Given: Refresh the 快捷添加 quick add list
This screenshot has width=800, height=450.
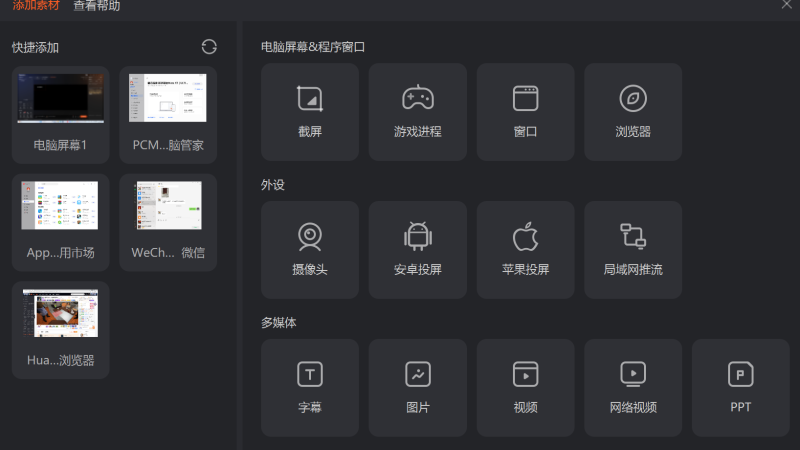Looking at the screenshot, I should click(x=209, y=47).
